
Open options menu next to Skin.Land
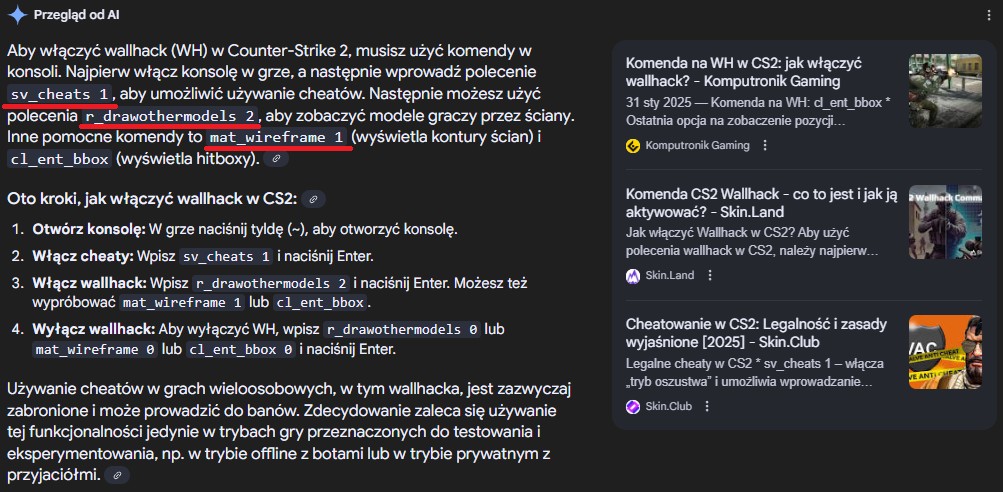click(x=709, y=276)
